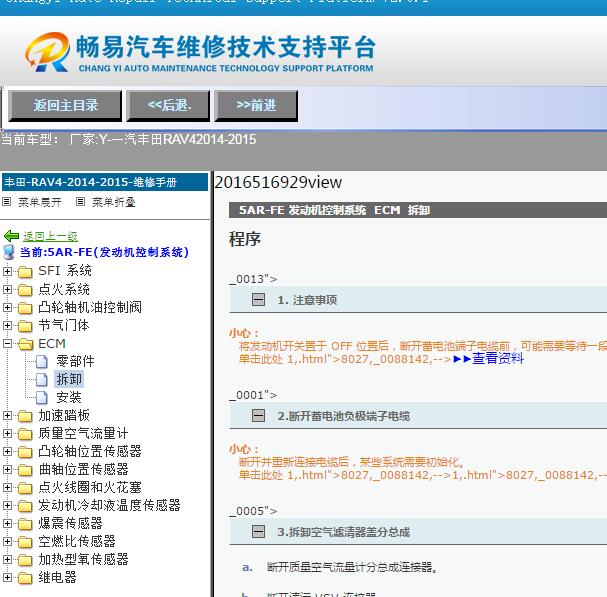Expand the 凸轮轴位置传感器 node

[7, 451]
